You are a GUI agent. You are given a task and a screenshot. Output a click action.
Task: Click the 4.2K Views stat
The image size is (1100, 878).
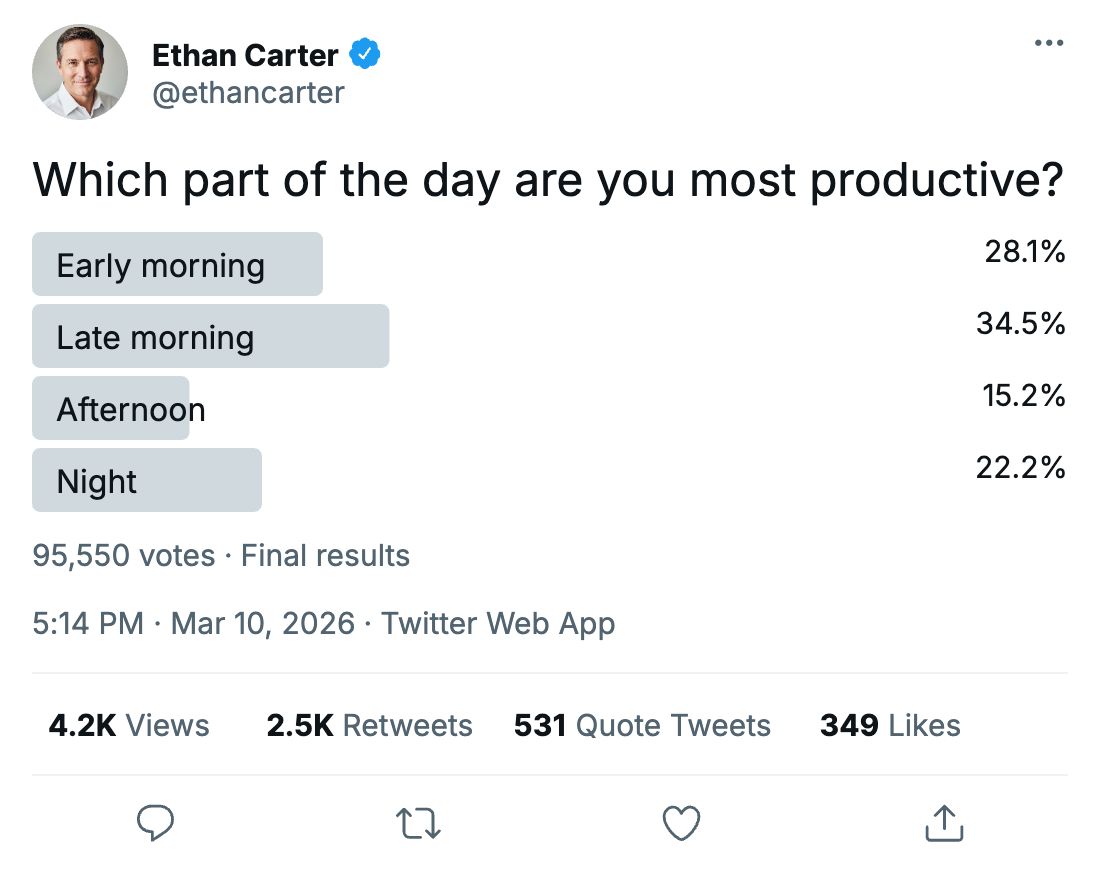[128, 725]
